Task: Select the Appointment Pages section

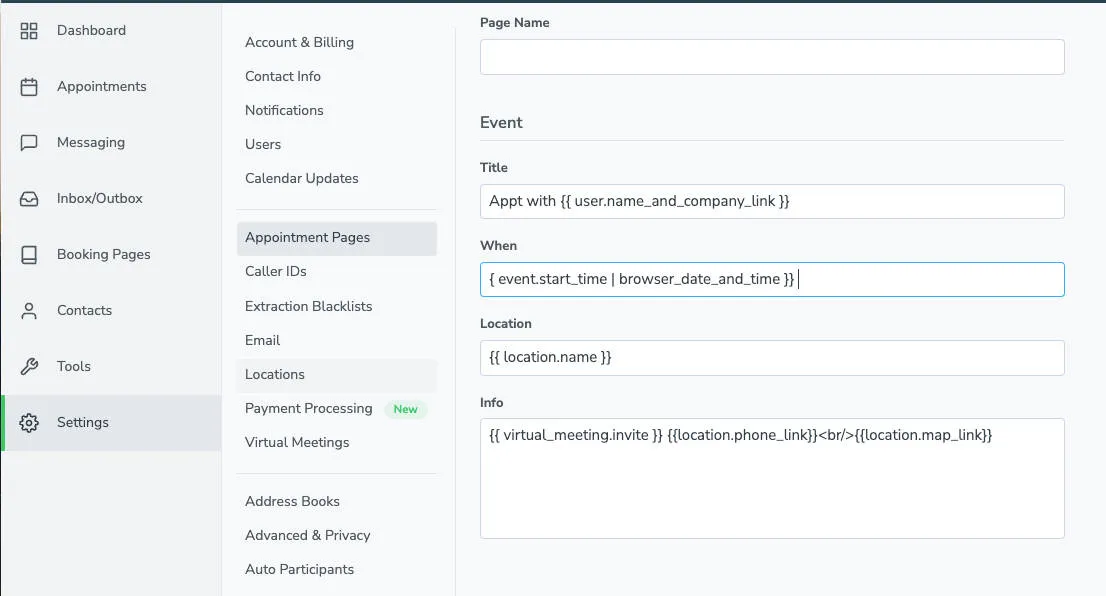Action: [x=306, y=237]
